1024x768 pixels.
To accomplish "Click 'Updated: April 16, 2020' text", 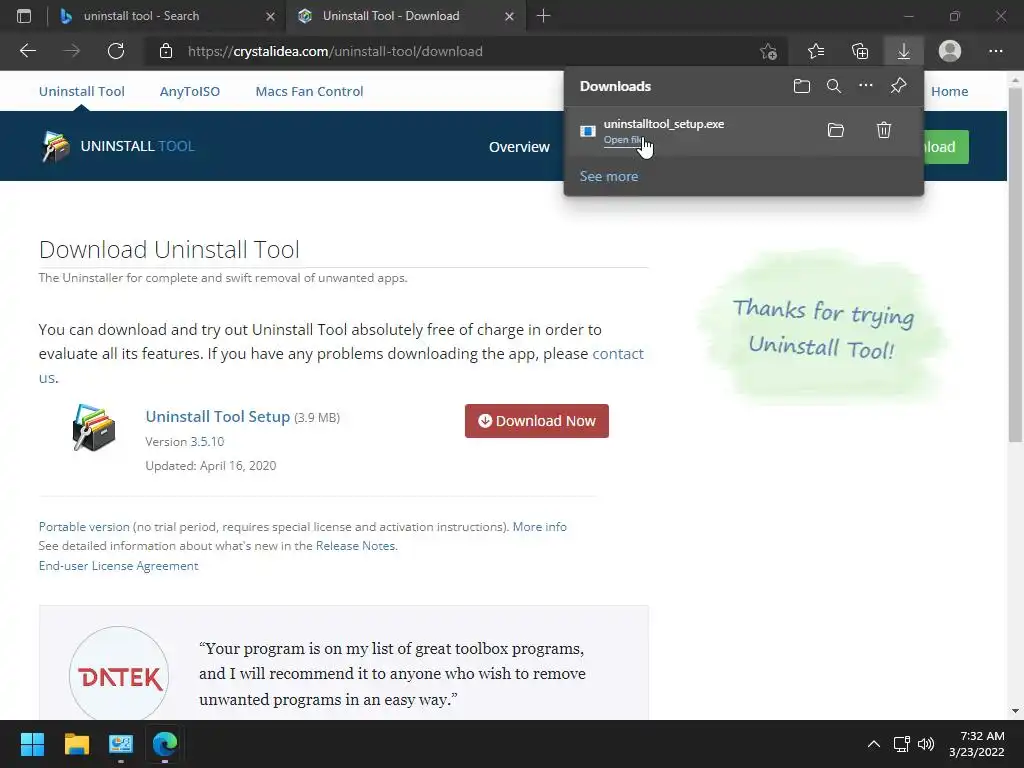I will pyautogui.click(x=210, y=466).
